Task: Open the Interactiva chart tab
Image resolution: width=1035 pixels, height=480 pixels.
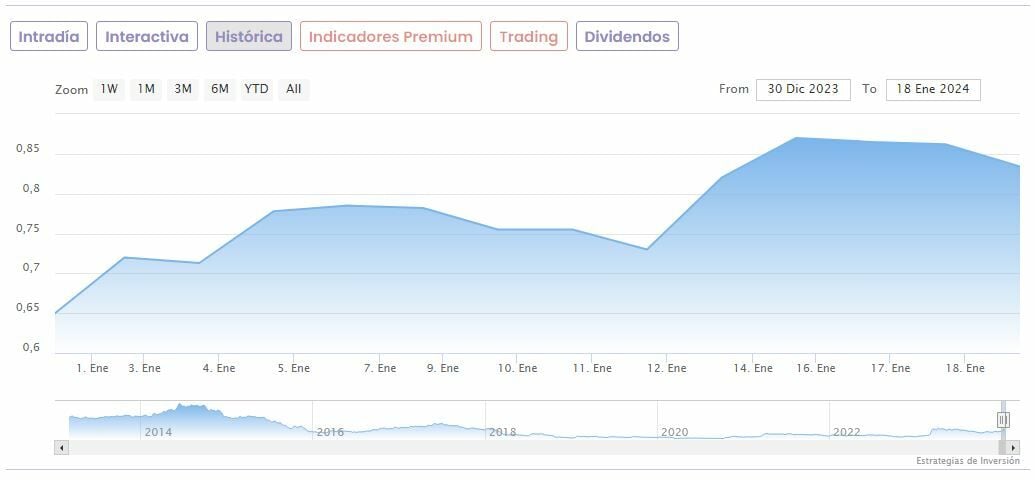Action: coord(147,37)
